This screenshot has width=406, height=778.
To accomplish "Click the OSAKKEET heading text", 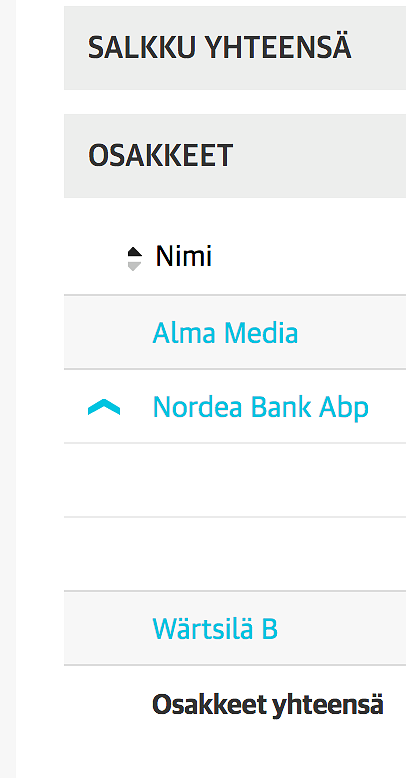I will click(x=160, y=155).
